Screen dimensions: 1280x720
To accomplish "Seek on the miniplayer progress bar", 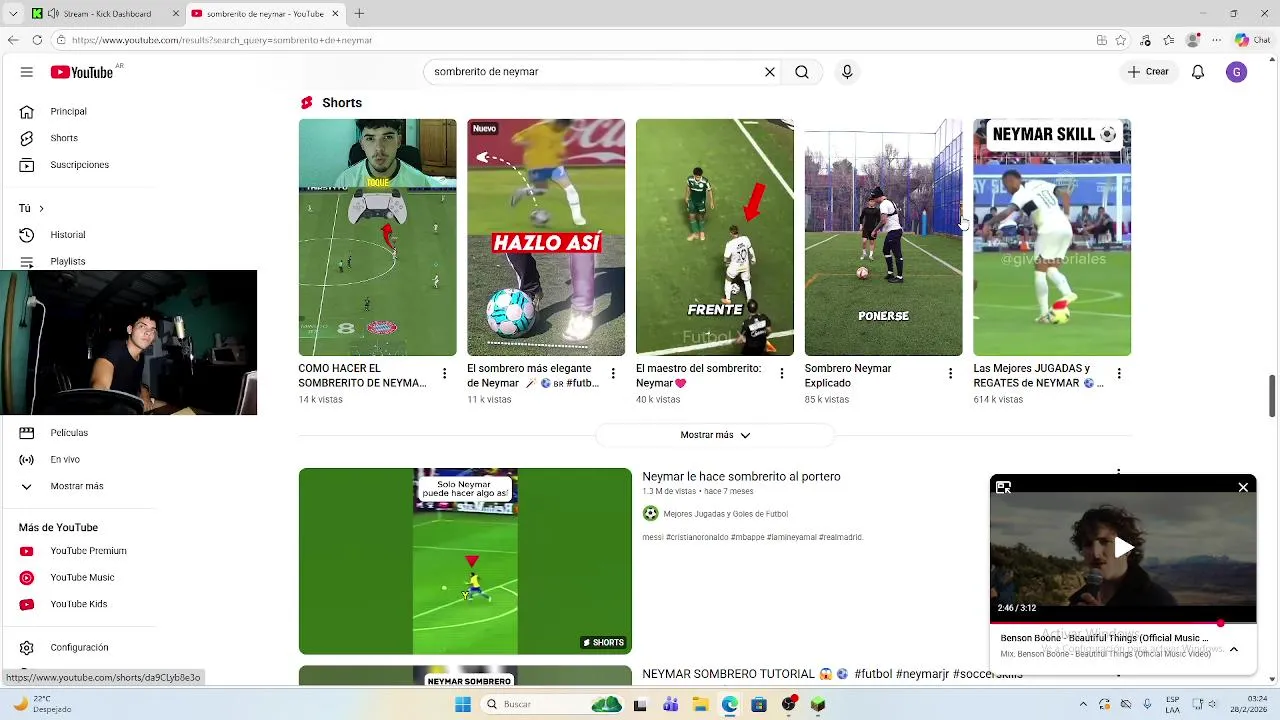I will tap(1123, 623).
